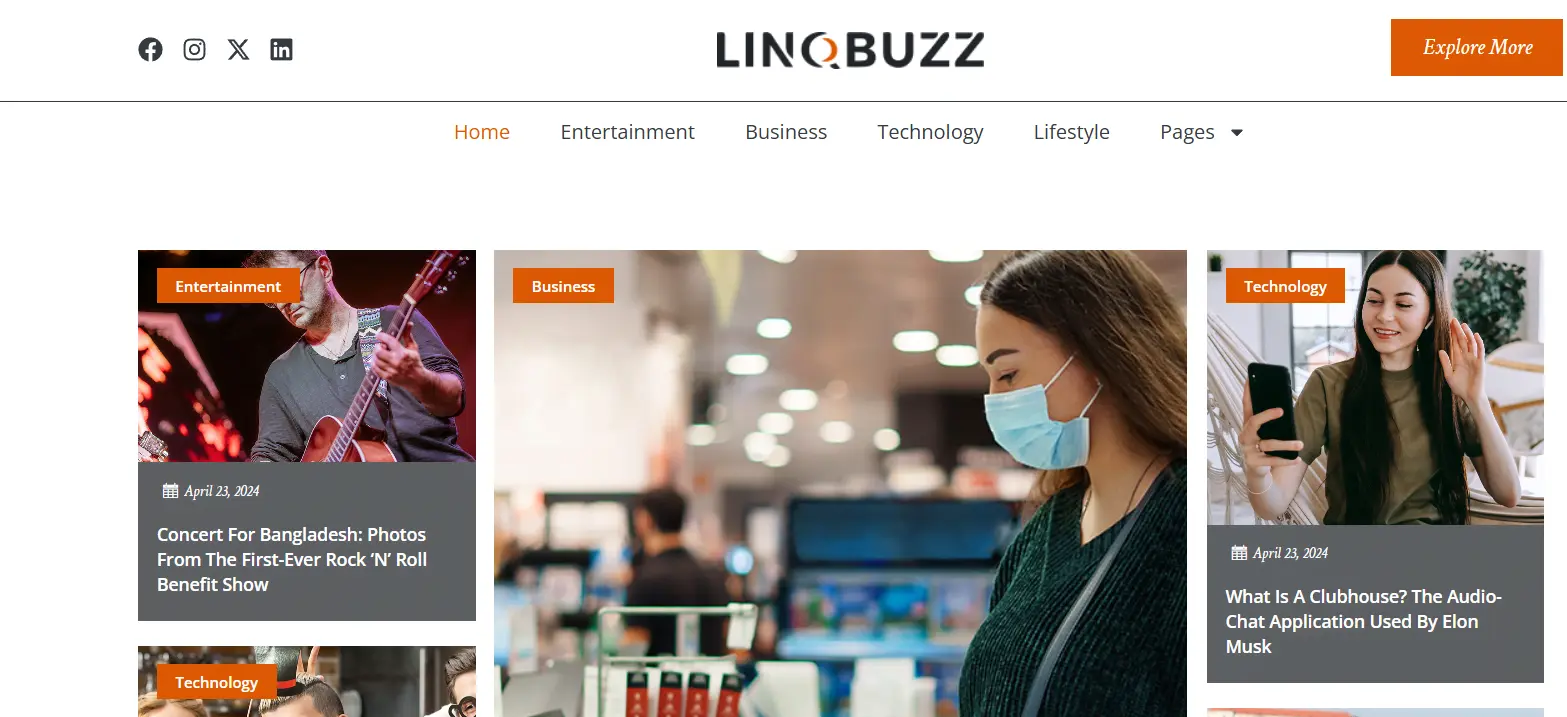Select the Home menu item
The image size is (1567, 717).
tap(482, 132)
